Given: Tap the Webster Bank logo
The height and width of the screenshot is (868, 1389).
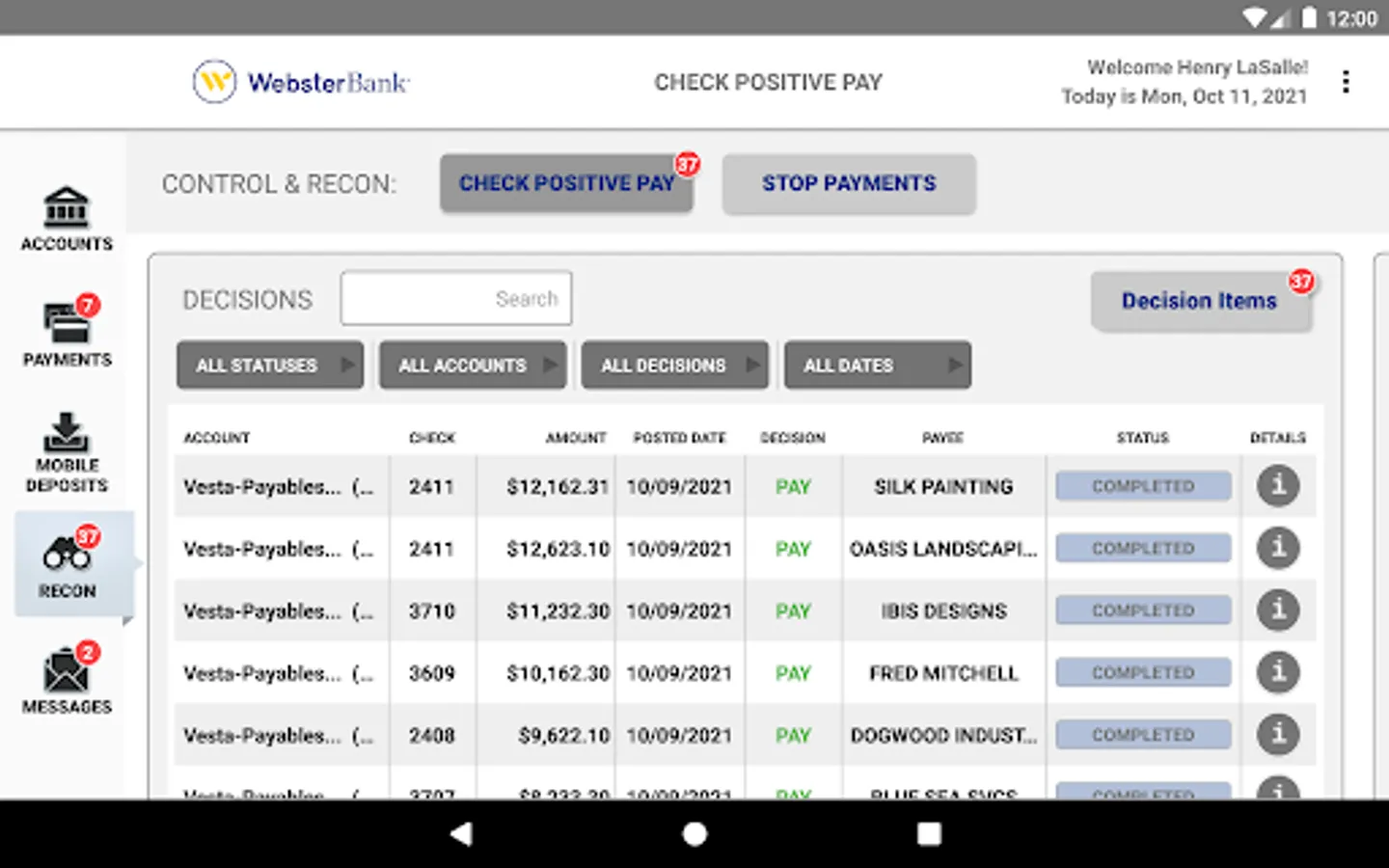Looking at the screenshot, I should tap(301, 82).
